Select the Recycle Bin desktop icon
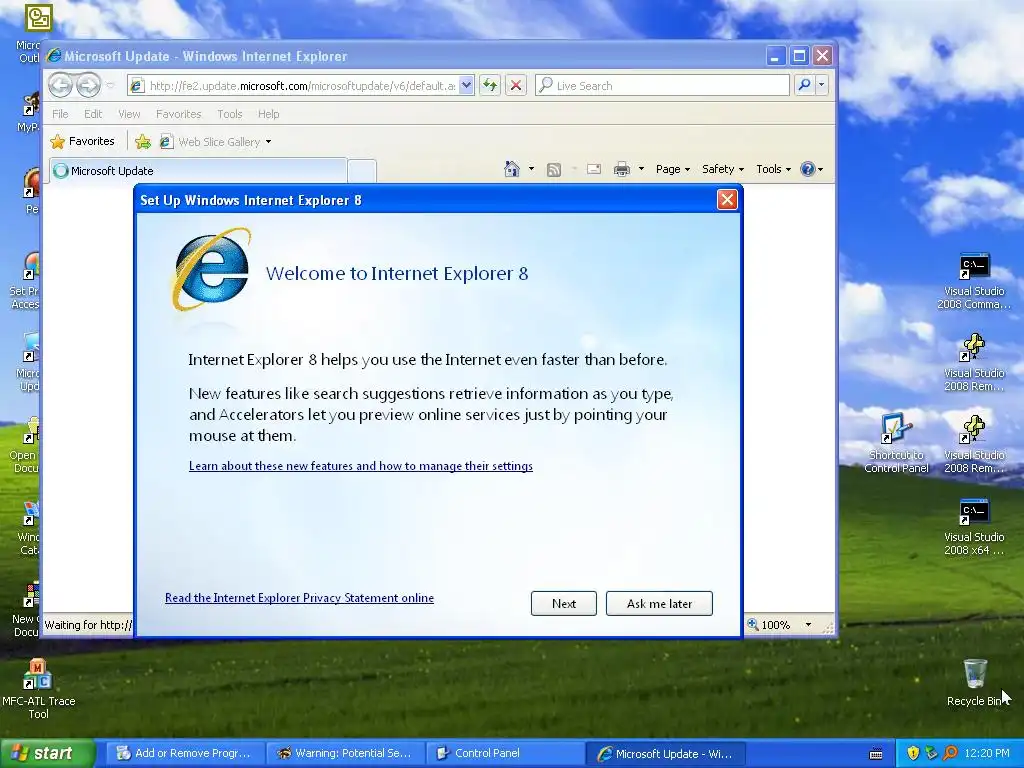The image size is (1024, 768). click(974, 682)
